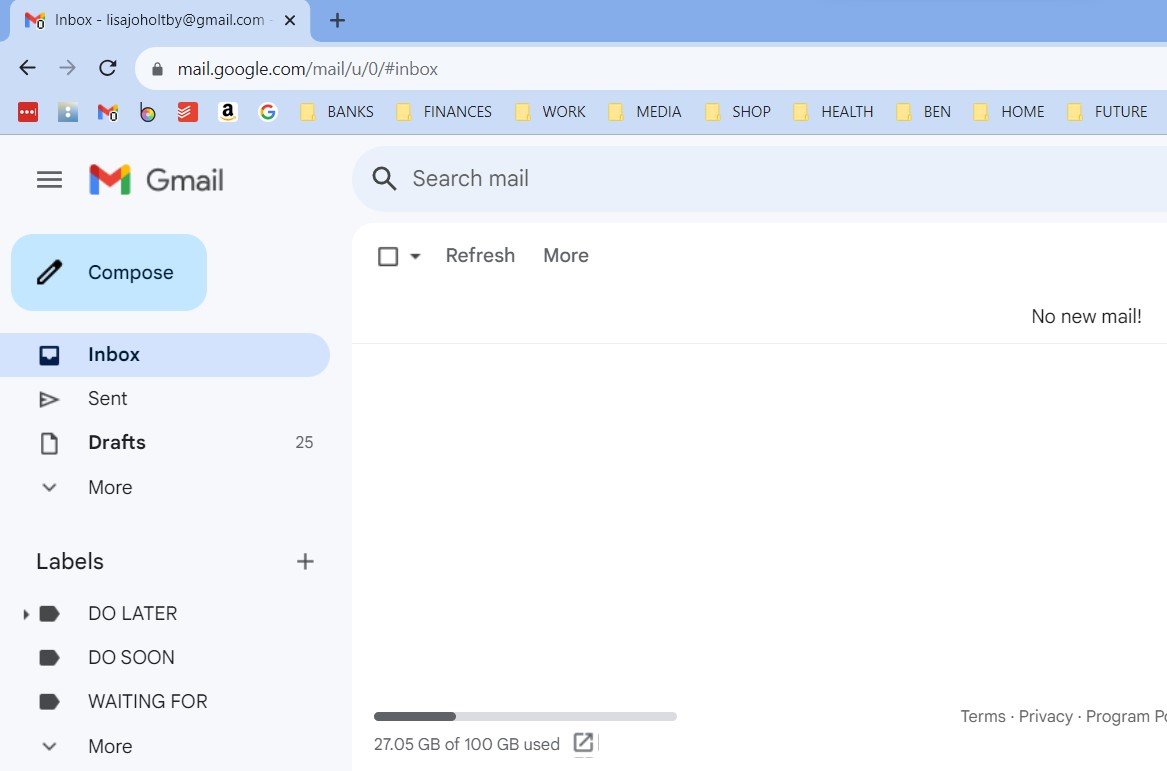The image size is (1167, 771).
Task: Click the search magnifier icon
Action: click(x=384, y=179)
